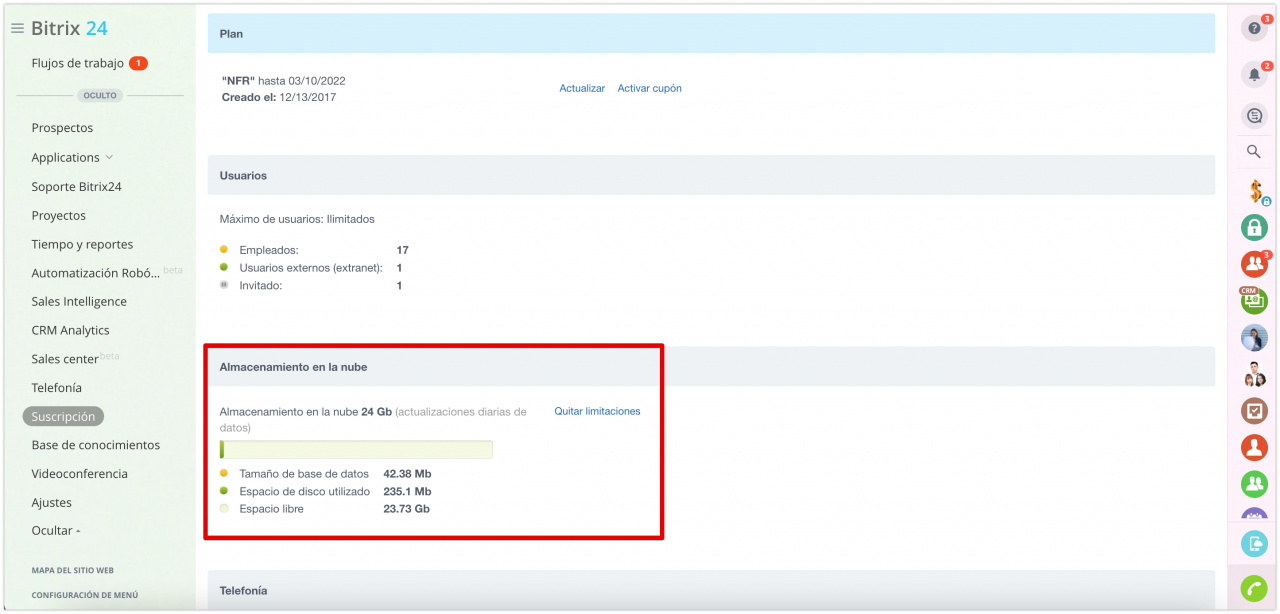Open the woman photo avatar chat
This screenshot has height=614, width=1280.
tap(1254, 337)
